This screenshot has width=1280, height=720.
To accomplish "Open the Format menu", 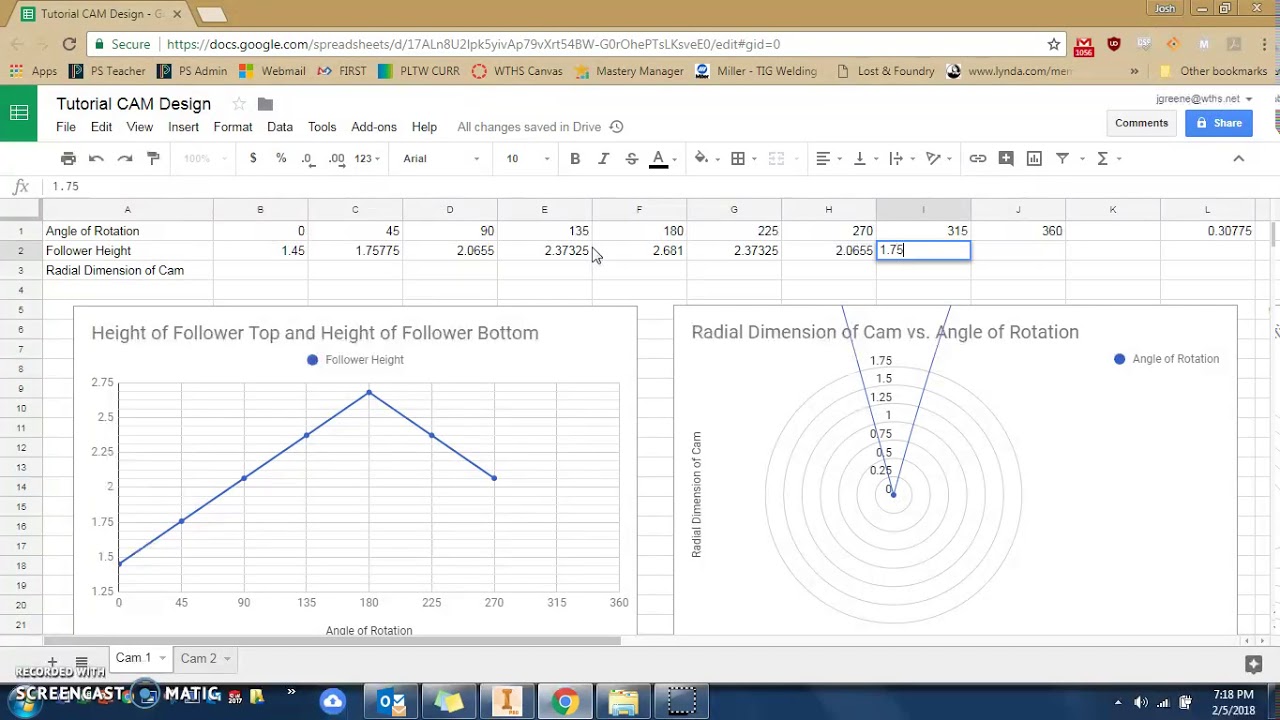I will click(x=232, y=127).
